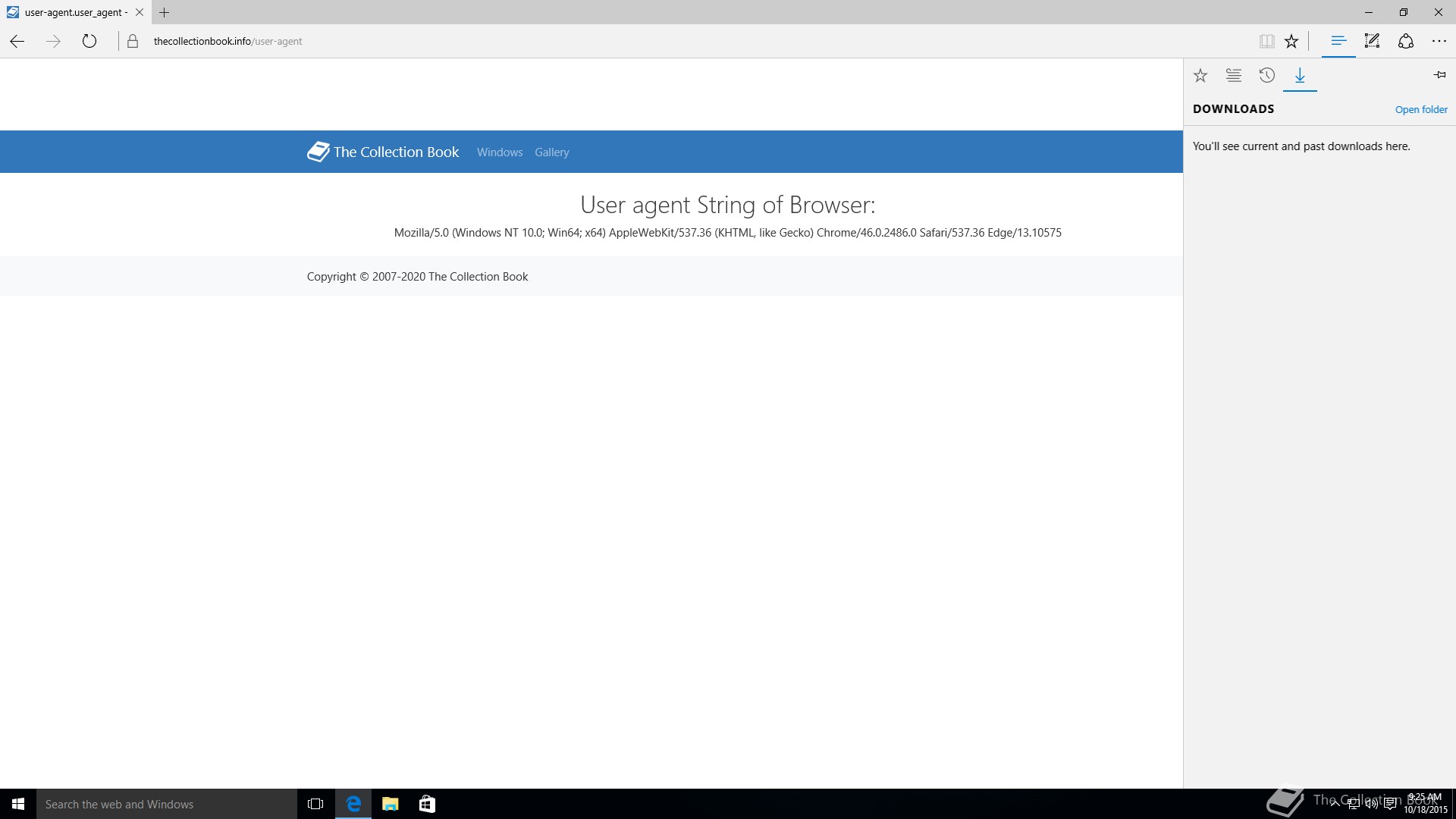The width and height of the screenshot is (1456, 819).
Task: Click the browser Back arrow
Action: tap(17, 42)
